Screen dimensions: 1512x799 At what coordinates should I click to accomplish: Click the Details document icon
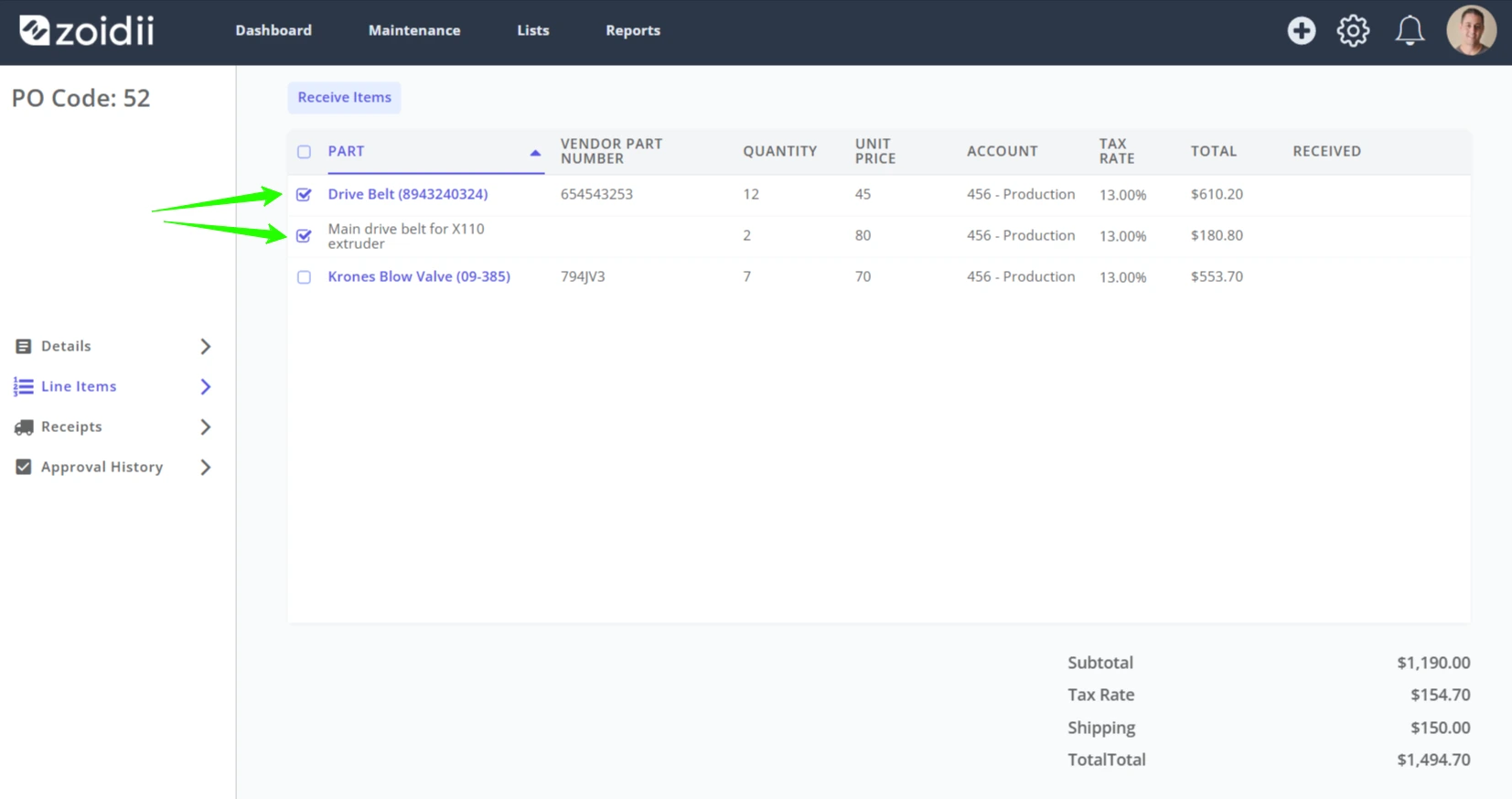(x=24, y=346)
